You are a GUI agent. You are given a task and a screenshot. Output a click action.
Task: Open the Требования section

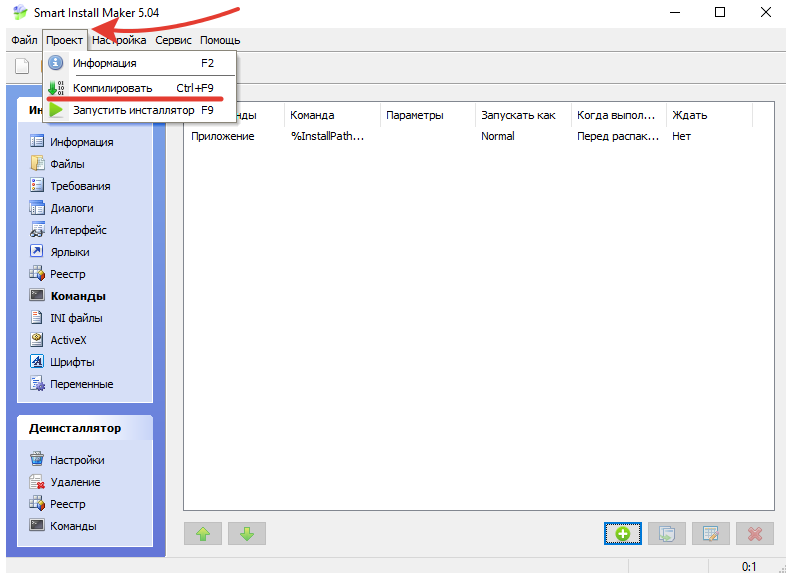(80, 186)
